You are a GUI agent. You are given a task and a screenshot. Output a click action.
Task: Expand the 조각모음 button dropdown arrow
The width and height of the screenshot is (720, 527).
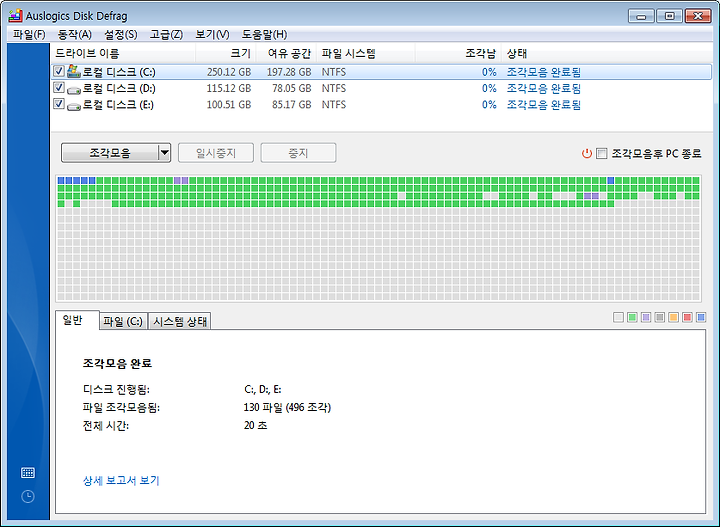click(x=164, y=153)
